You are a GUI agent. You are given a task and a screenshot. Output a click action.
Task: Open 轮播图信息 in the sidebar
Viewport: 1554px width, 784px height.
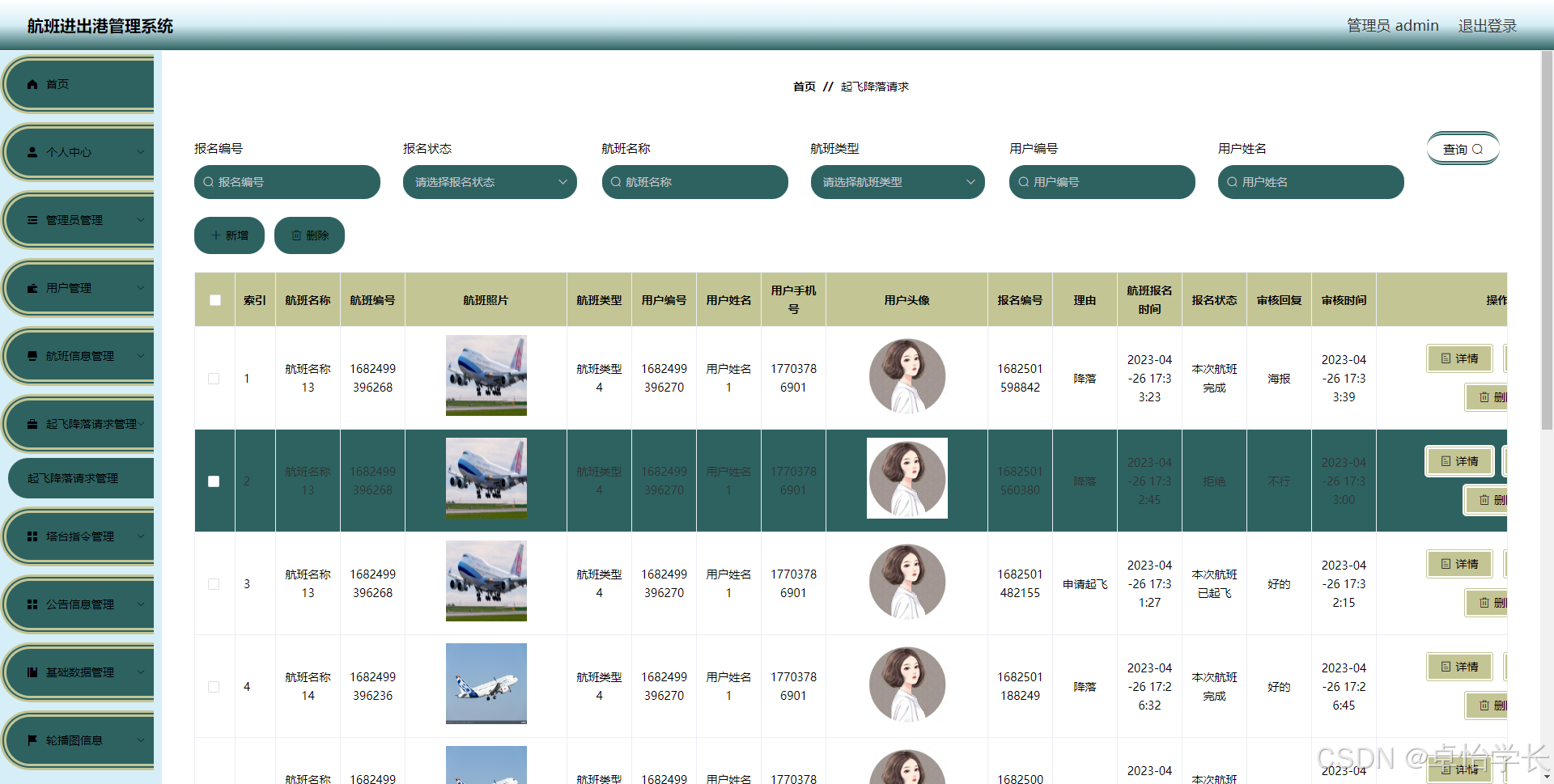click(x=79, y=740)
